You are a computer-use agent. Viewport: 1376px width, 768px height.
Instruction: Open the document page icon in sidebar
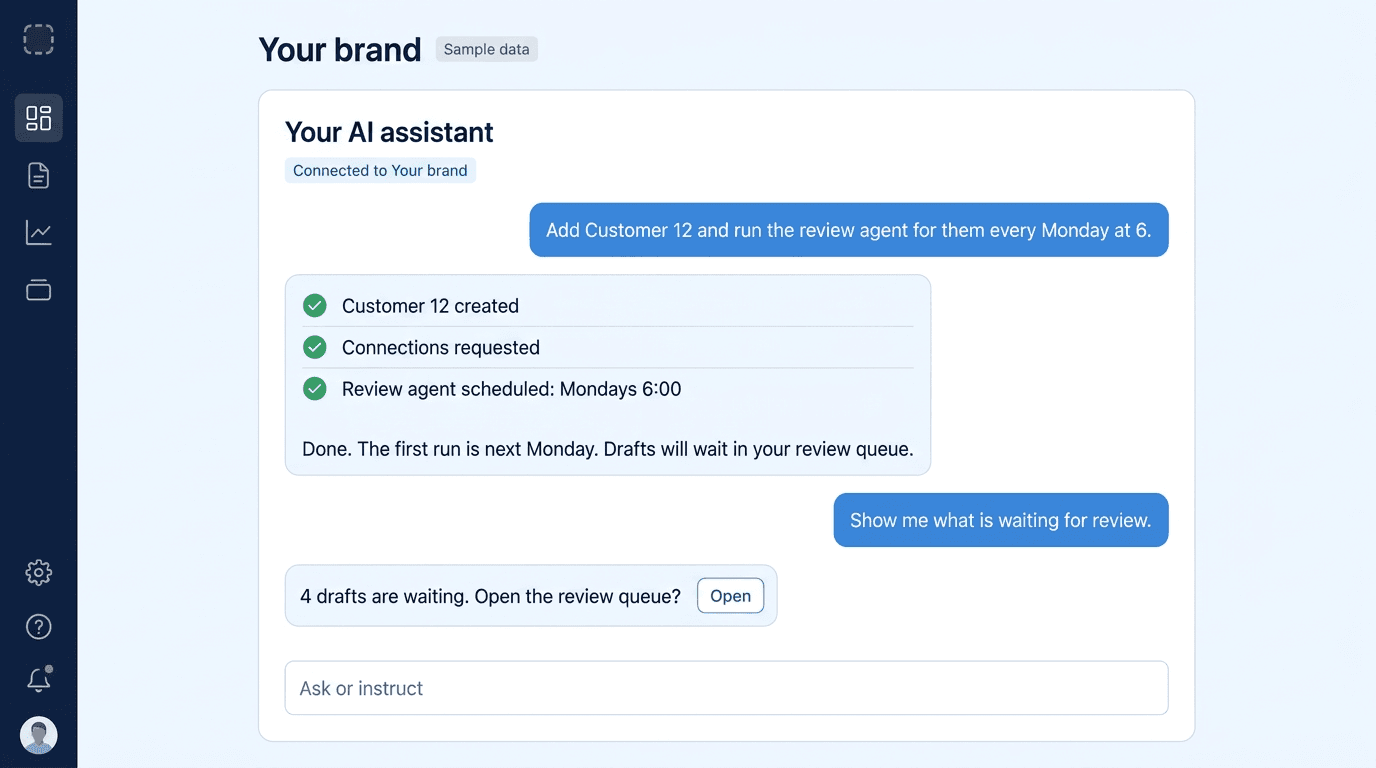click(x=38, y=176)
